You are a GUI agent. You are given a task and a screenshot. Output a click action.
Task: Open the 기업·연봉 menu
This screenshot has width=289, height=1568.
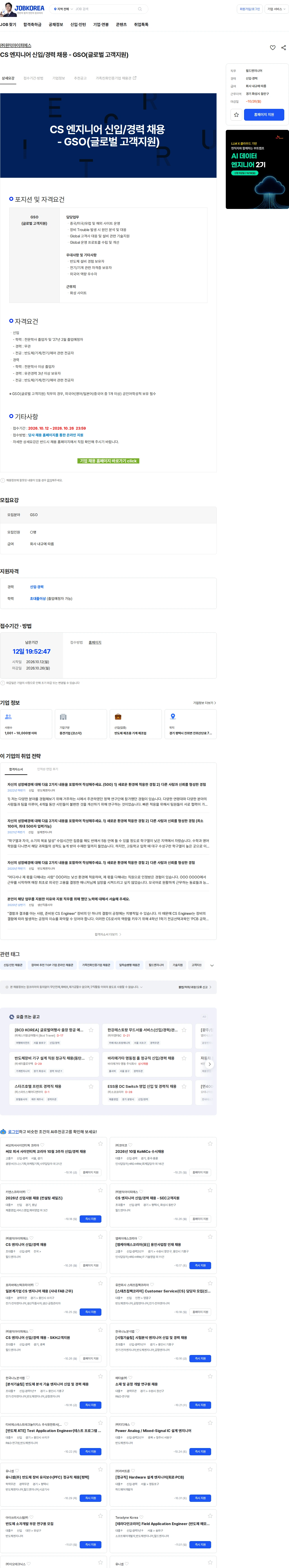pyautogui.click(x=101, y=24)
